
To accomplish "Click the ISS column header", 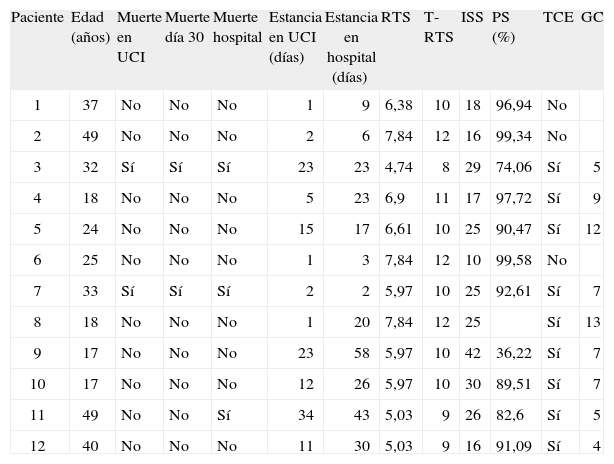I will [472, 19].
